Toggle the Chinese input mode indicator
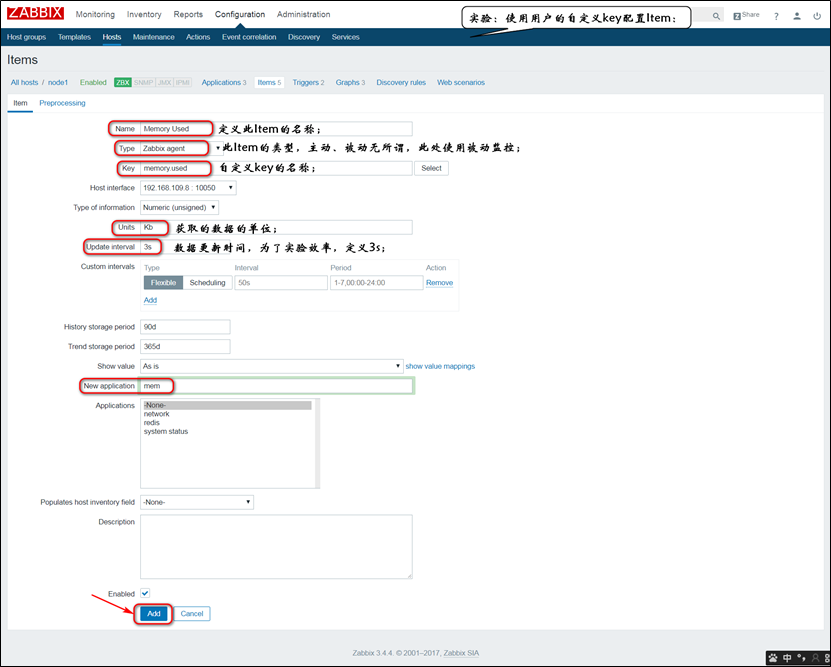Image resolution: width=831 pixels, height=667 pixels. pyautogui.click(x=787, y=657)
